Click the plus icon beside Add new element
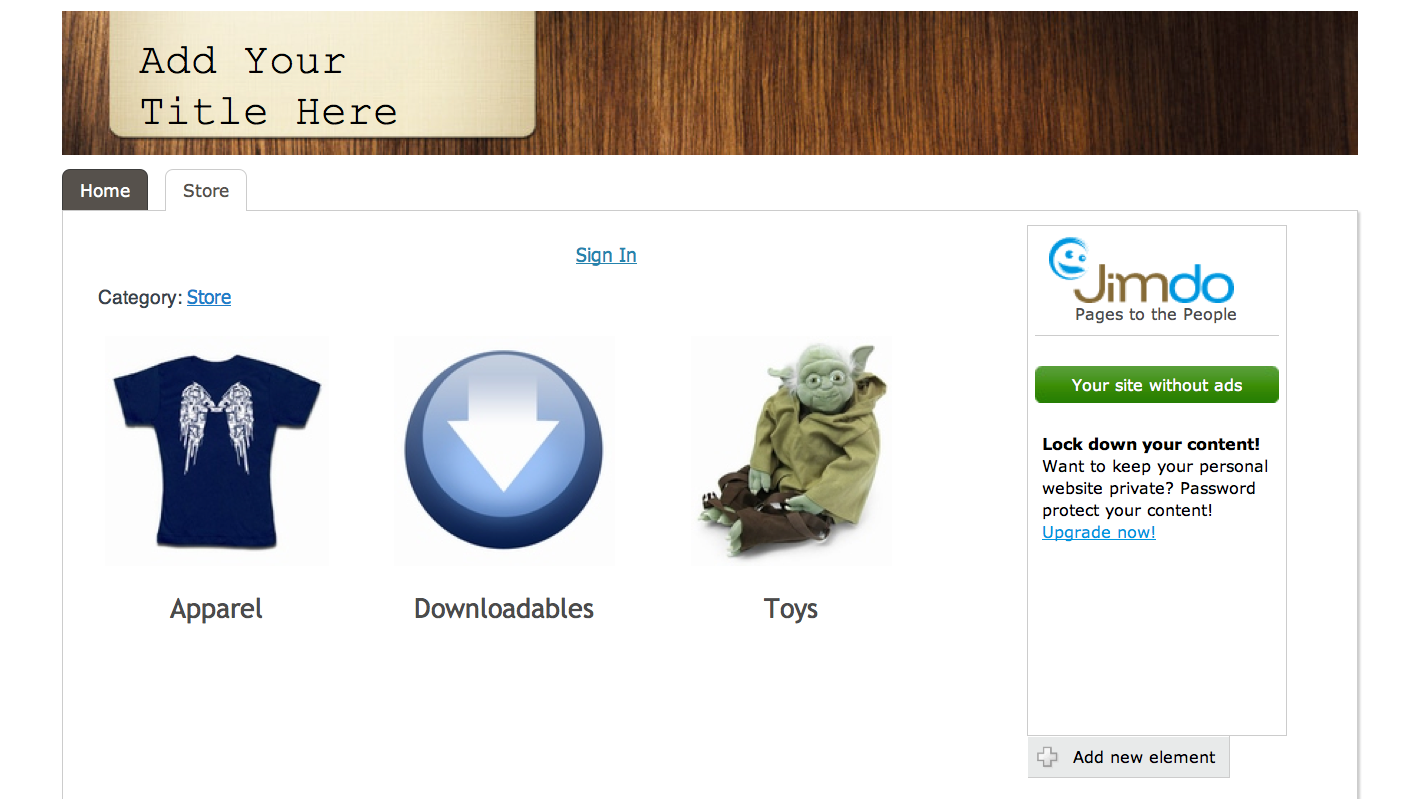 [x=1047, y=757]
